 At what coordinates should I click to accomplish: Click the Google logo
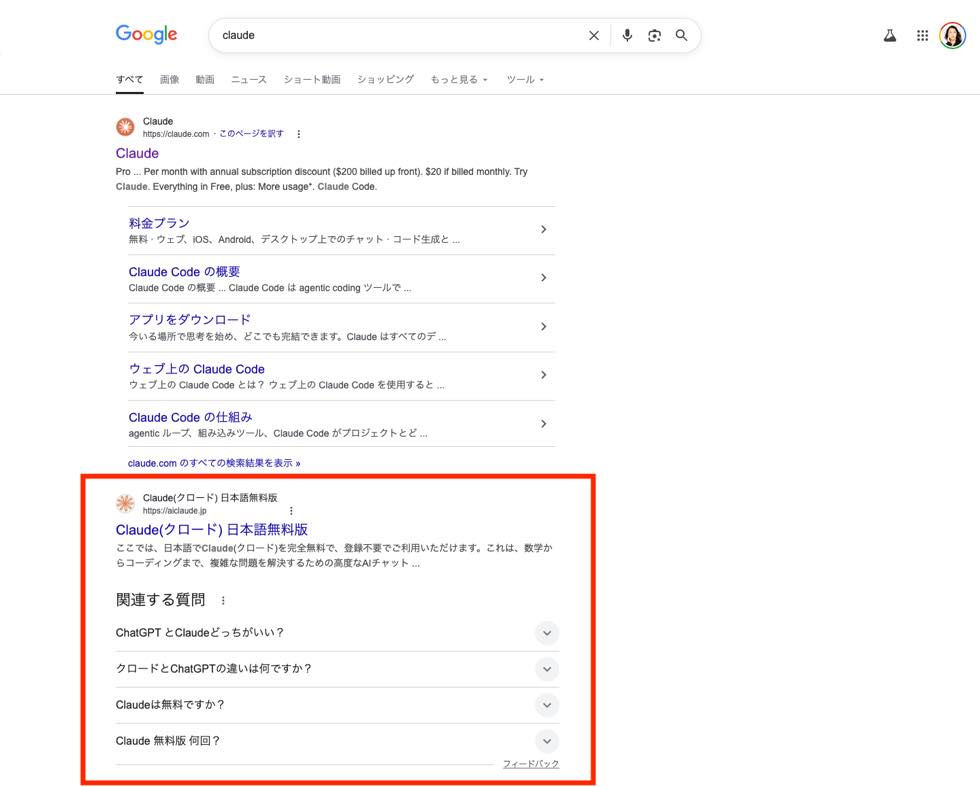pyautogui.click(x=146, y=34)
